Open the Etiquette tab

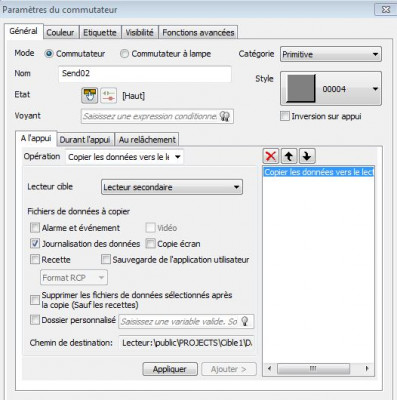[100, 33]
